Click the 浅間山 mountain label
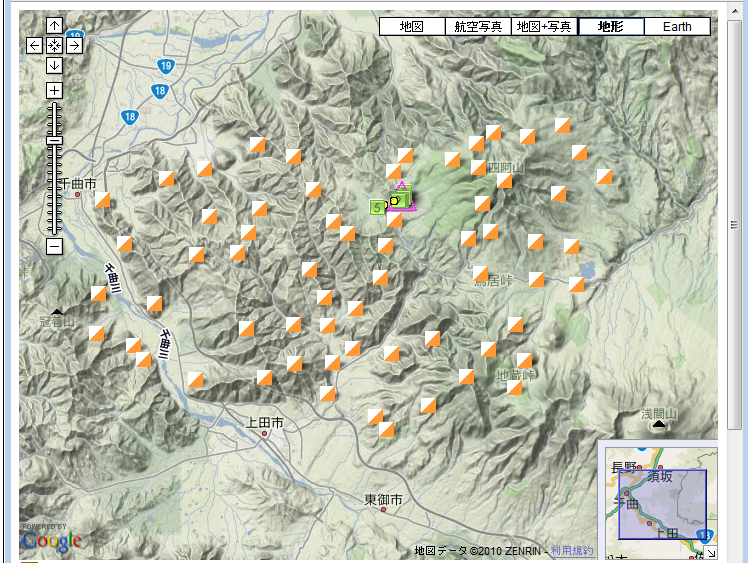748x563 pixels. pyautogui.click(x=659, y=413)
